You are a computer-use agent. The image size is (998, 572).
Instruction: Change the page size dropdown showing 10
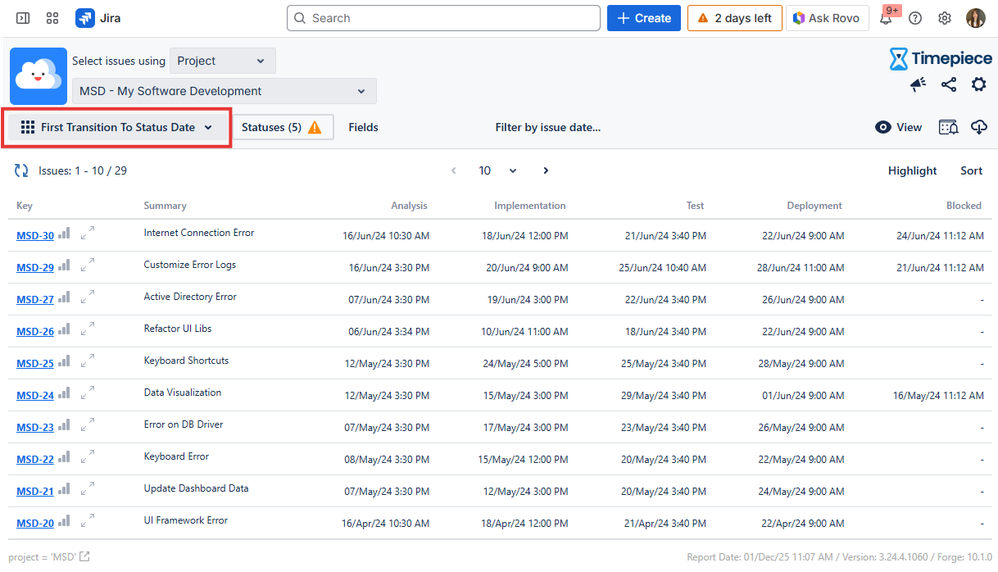pos(497,171)
